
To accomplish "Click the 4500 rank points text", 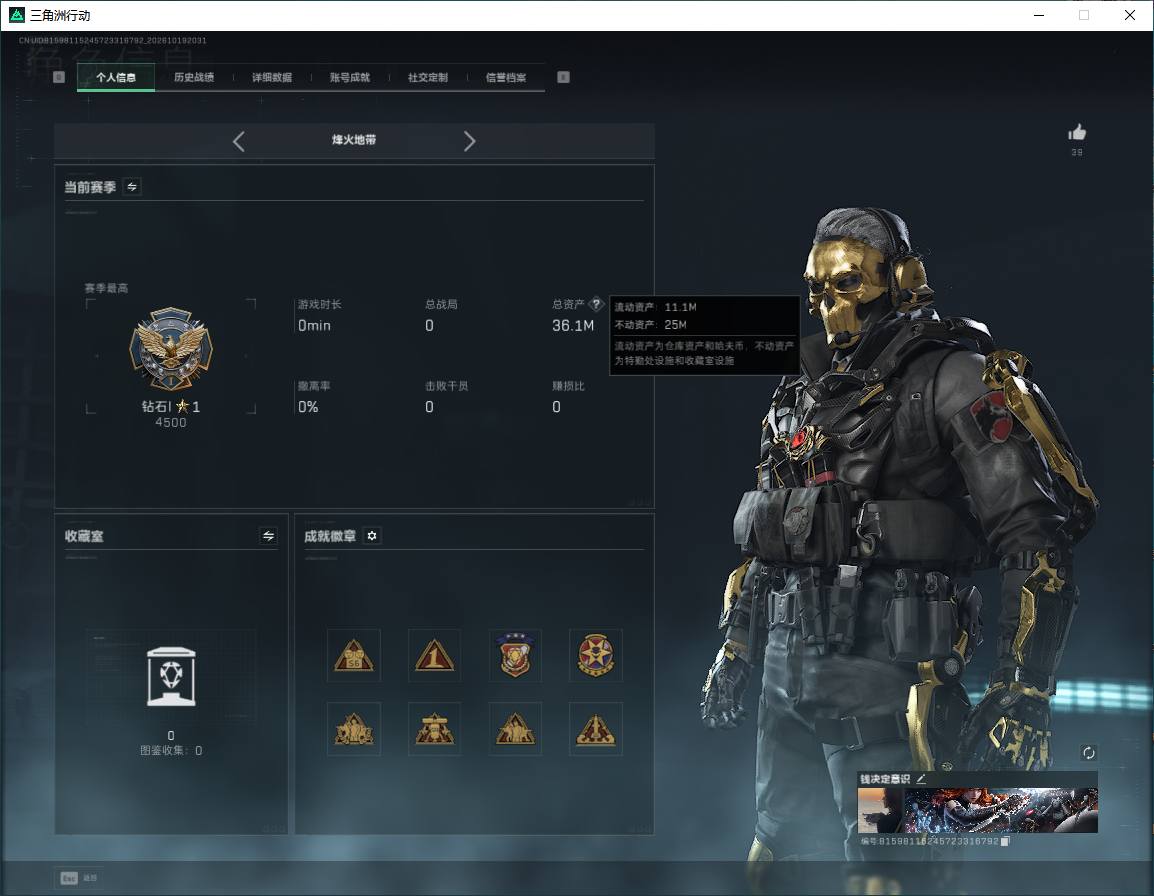I will (x=171, y=423).
